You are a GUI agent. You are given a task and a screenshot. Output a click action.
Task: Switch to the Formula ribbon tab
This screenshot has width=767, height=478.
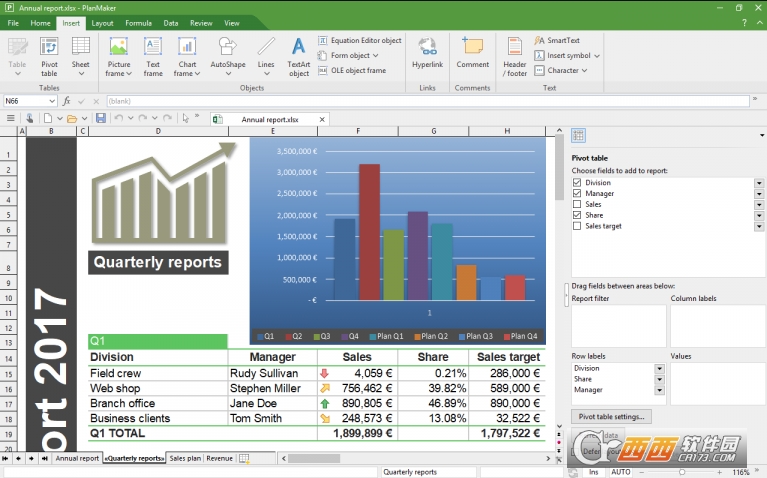tap(138, 22)
